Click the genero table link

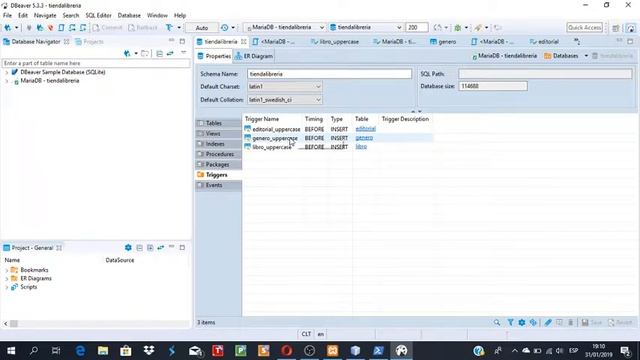[x=364, y=138]
